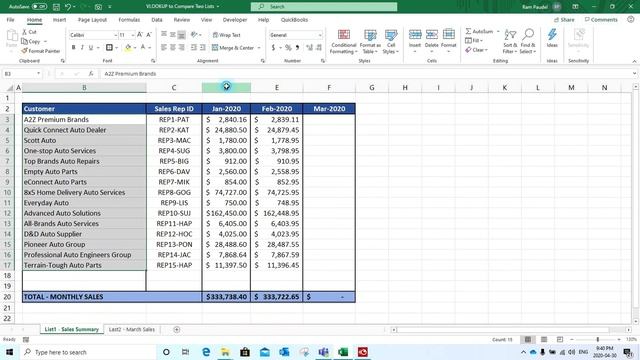The height and width of the screenshot is (360, 640).
Task: Click the Copy command
Action: coord(31,41)
